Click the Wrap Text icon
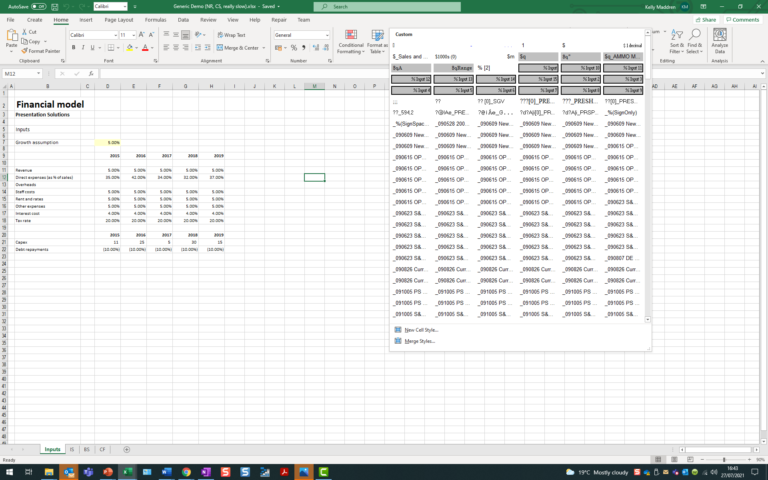This screenshot has height=480, width=768. pos(218,35)
